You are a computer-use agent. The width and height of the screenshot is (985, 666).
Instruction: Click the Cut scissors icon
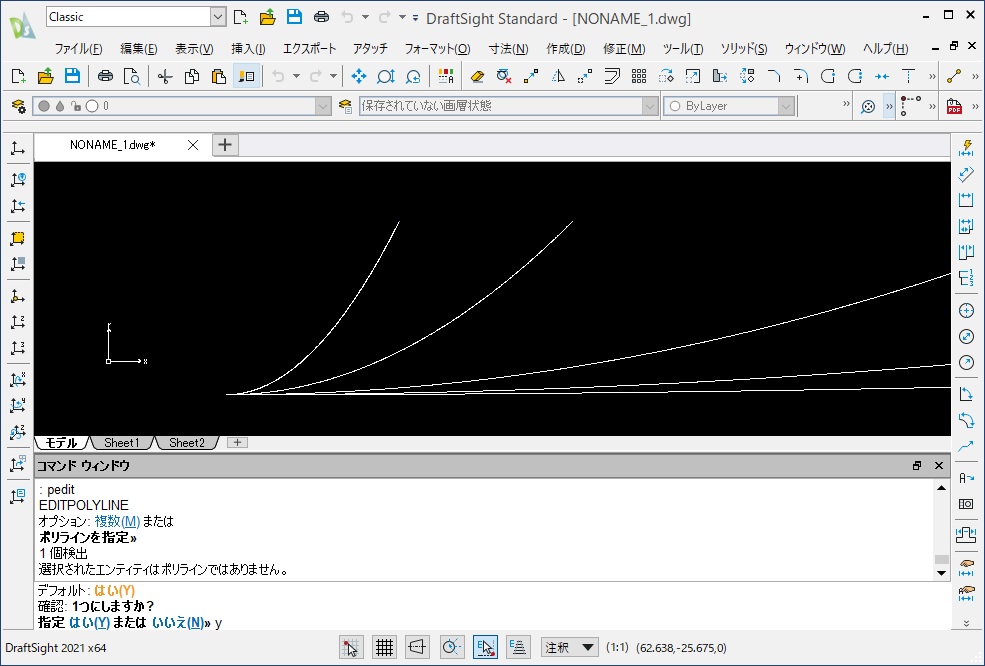(x=165, y=77)
